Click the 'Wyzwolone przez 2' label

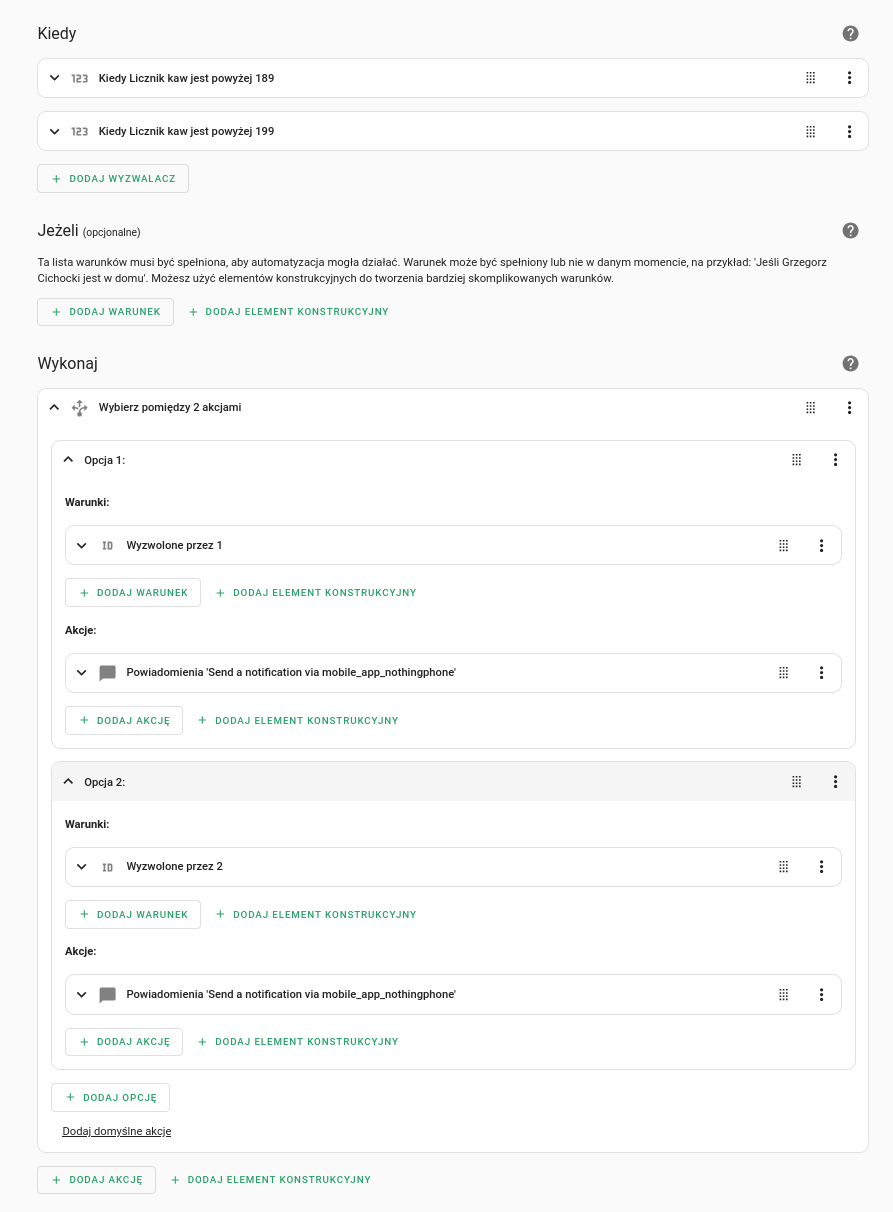point(175,867)
